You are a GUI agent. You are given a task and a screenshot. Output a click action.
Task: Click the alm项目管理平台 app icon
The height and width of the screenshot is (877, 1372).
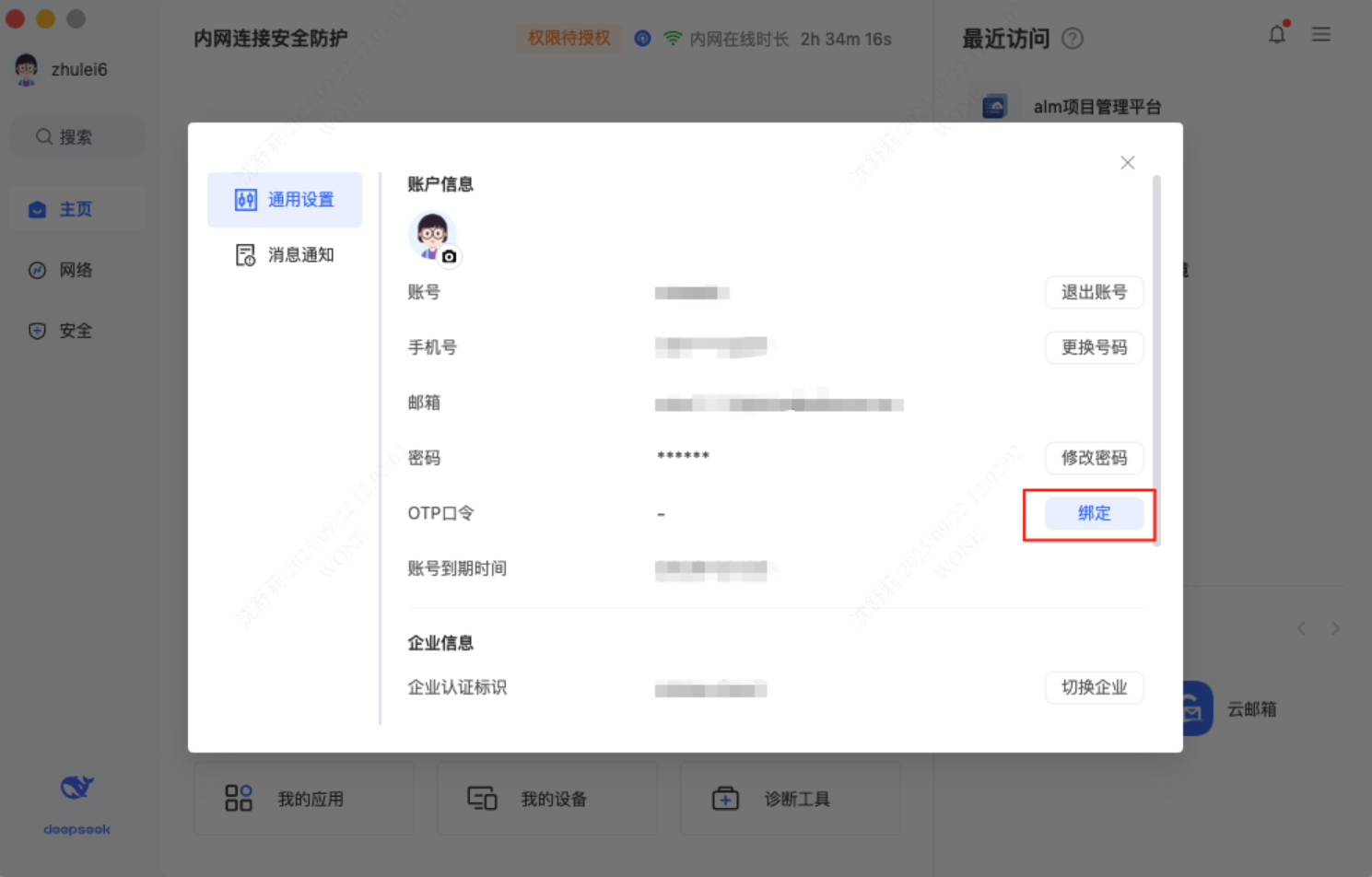pyautogui.click(x=994, y=107)
